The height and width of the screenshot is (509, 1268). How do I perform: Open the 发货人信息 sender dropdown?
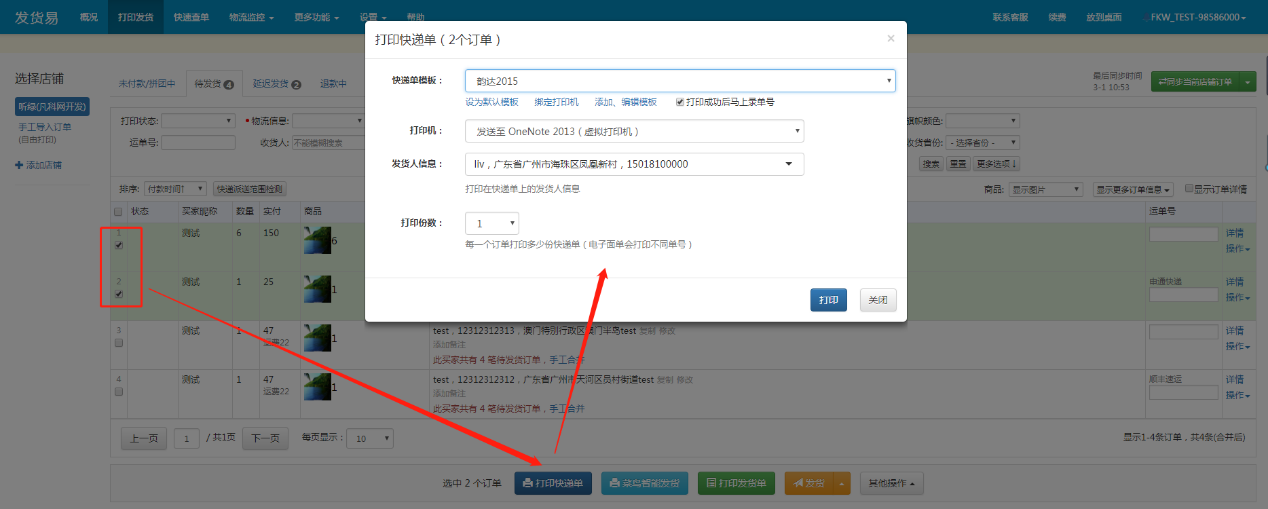point(634,164)
